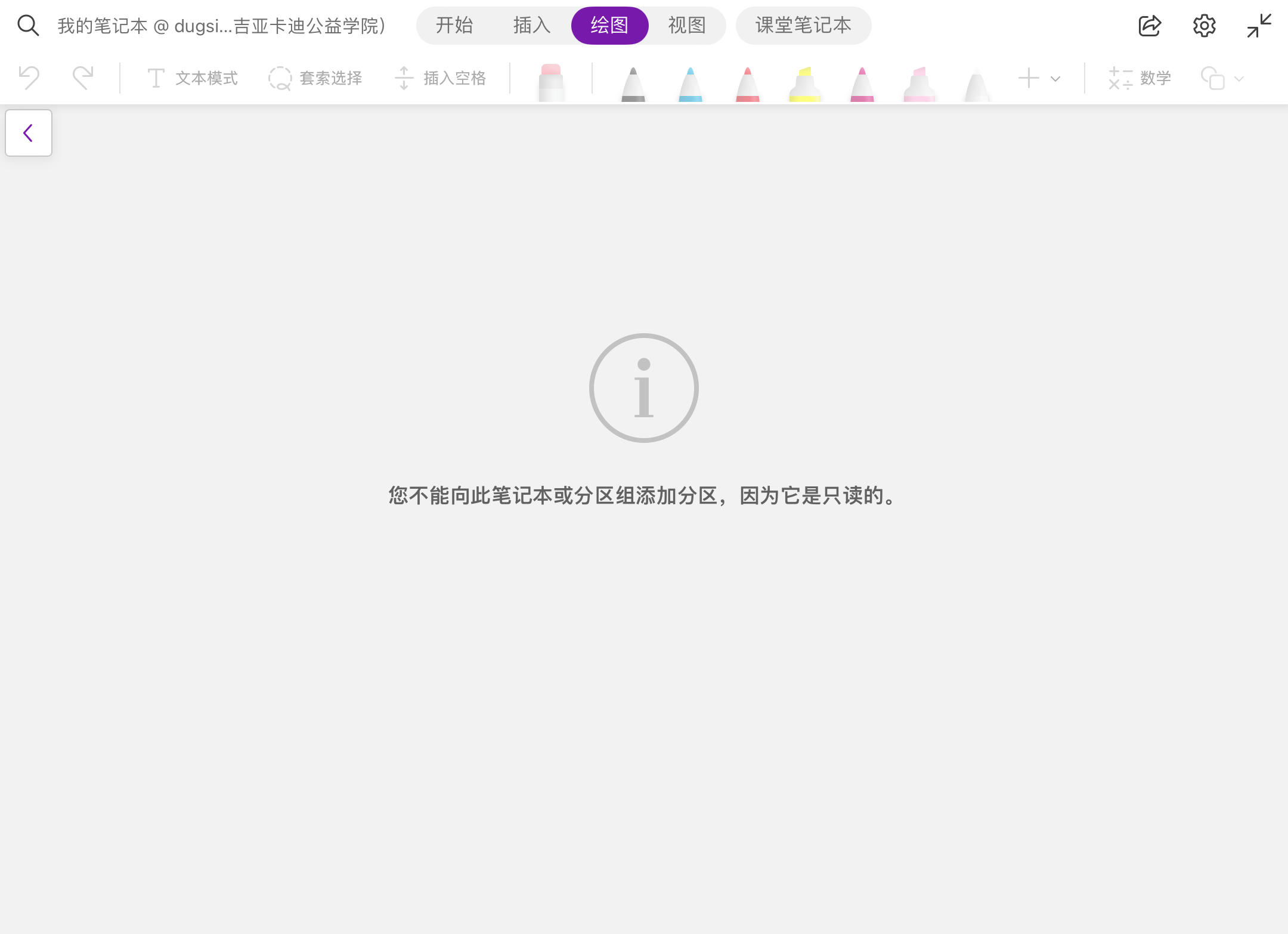Click 插入空格 insert space tool
This screenshot has height=934, width=1288.
coord(441,78)
